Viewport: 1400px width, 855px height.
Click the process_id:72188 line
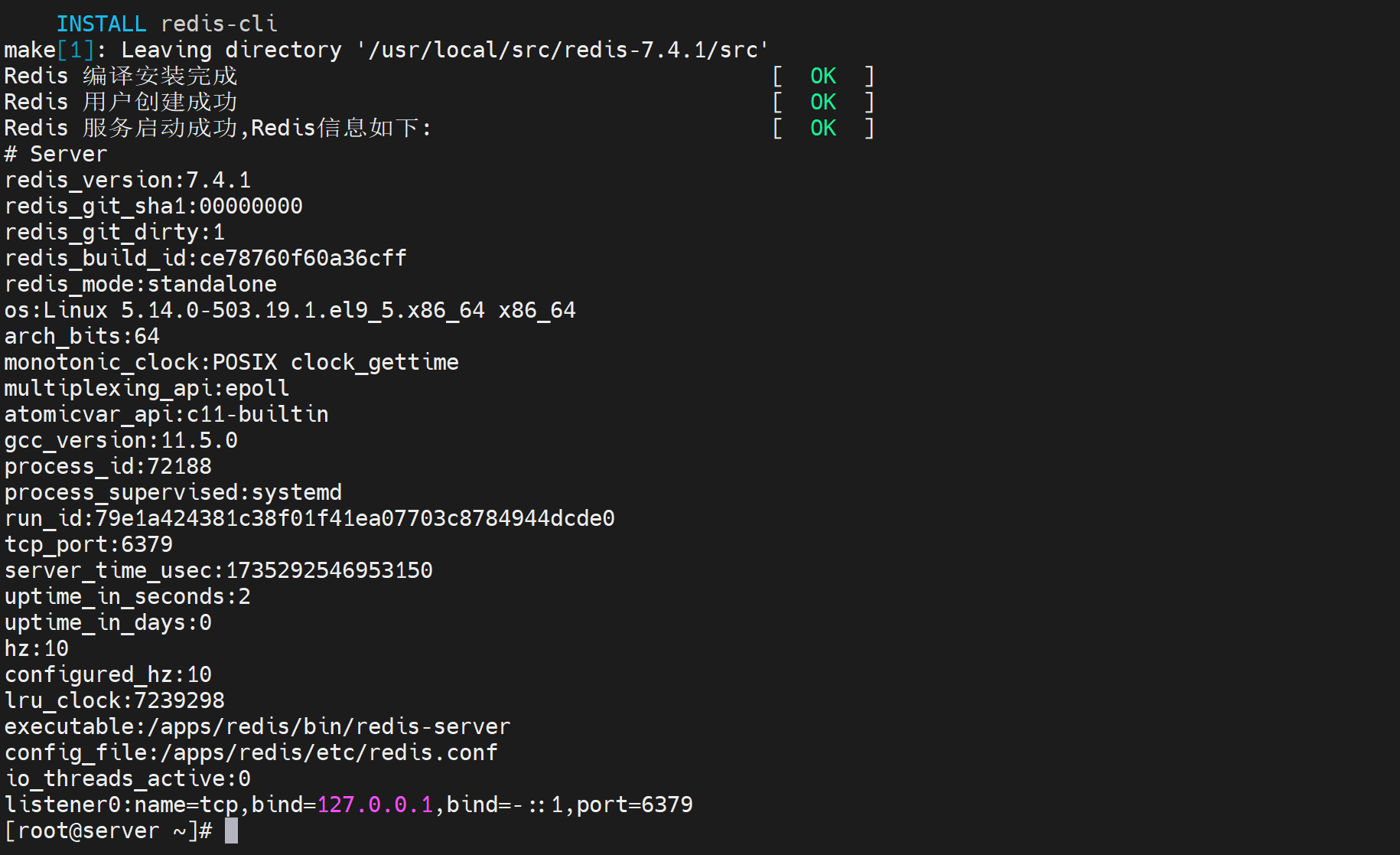click(108, 467)
